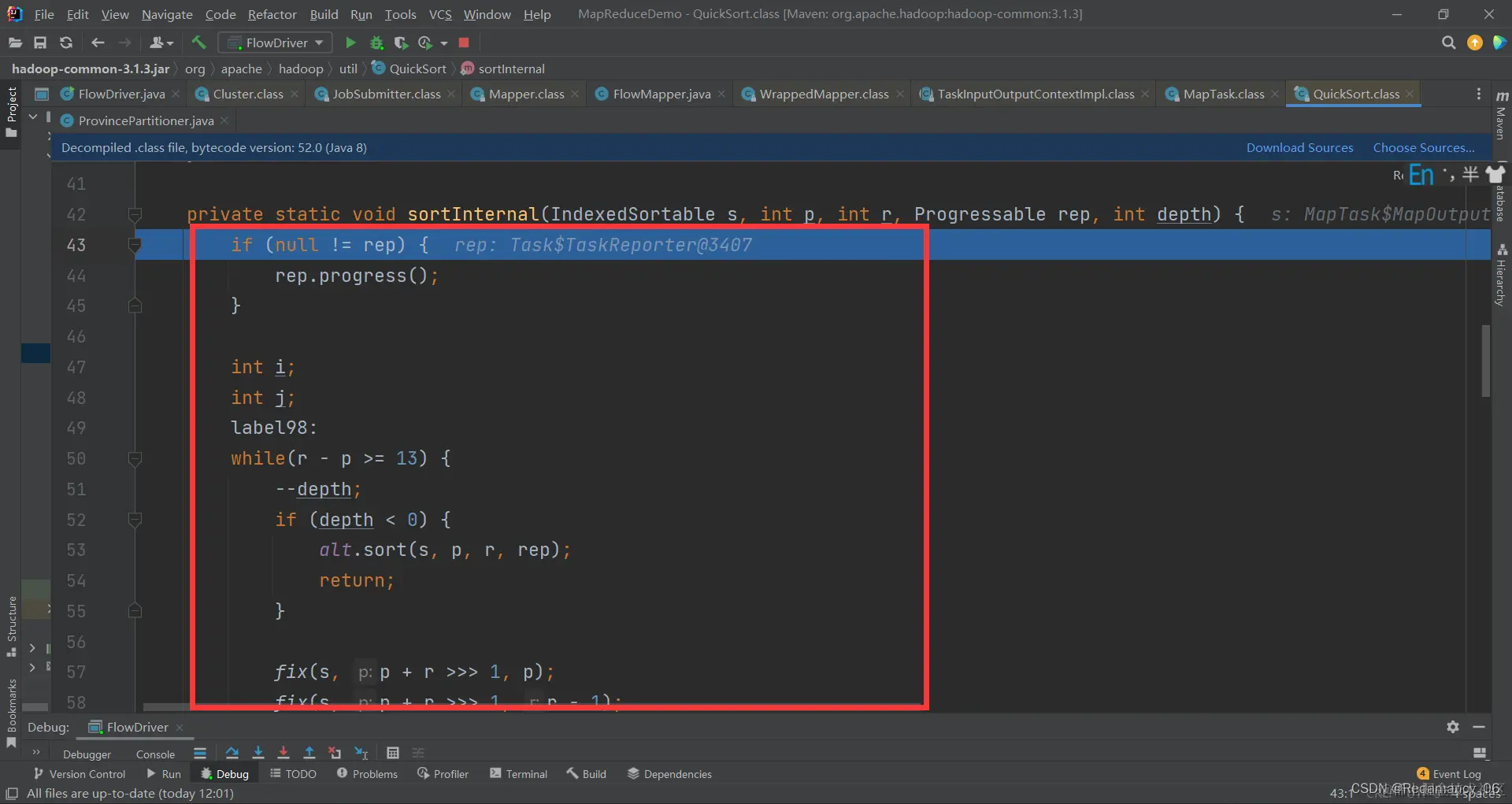The image size is (1512, 804).
Task: Open the Terminal tool window
Action: (518, 774)
